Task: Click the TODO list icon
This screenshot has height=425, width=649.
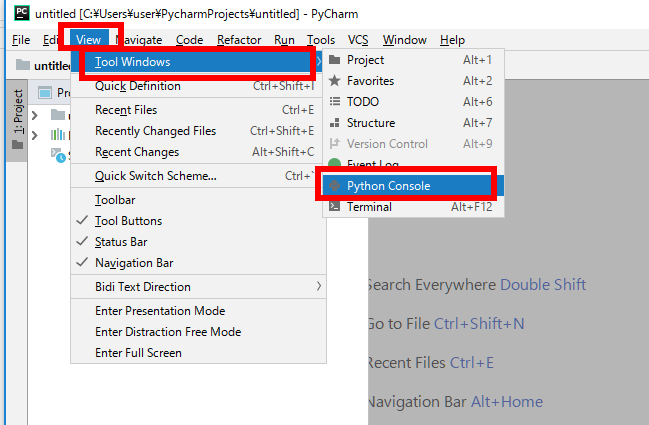Action: [334, 101]
